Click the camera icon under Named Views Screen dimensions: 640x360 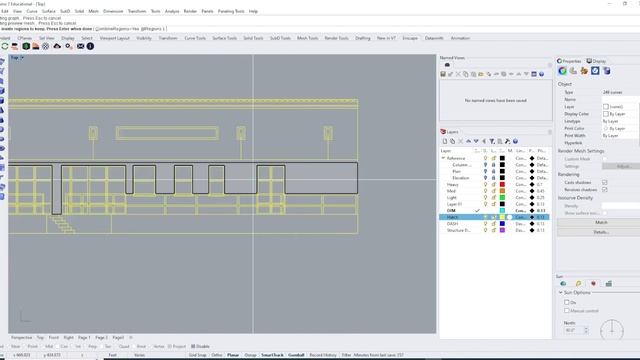(x=447, y=65)
